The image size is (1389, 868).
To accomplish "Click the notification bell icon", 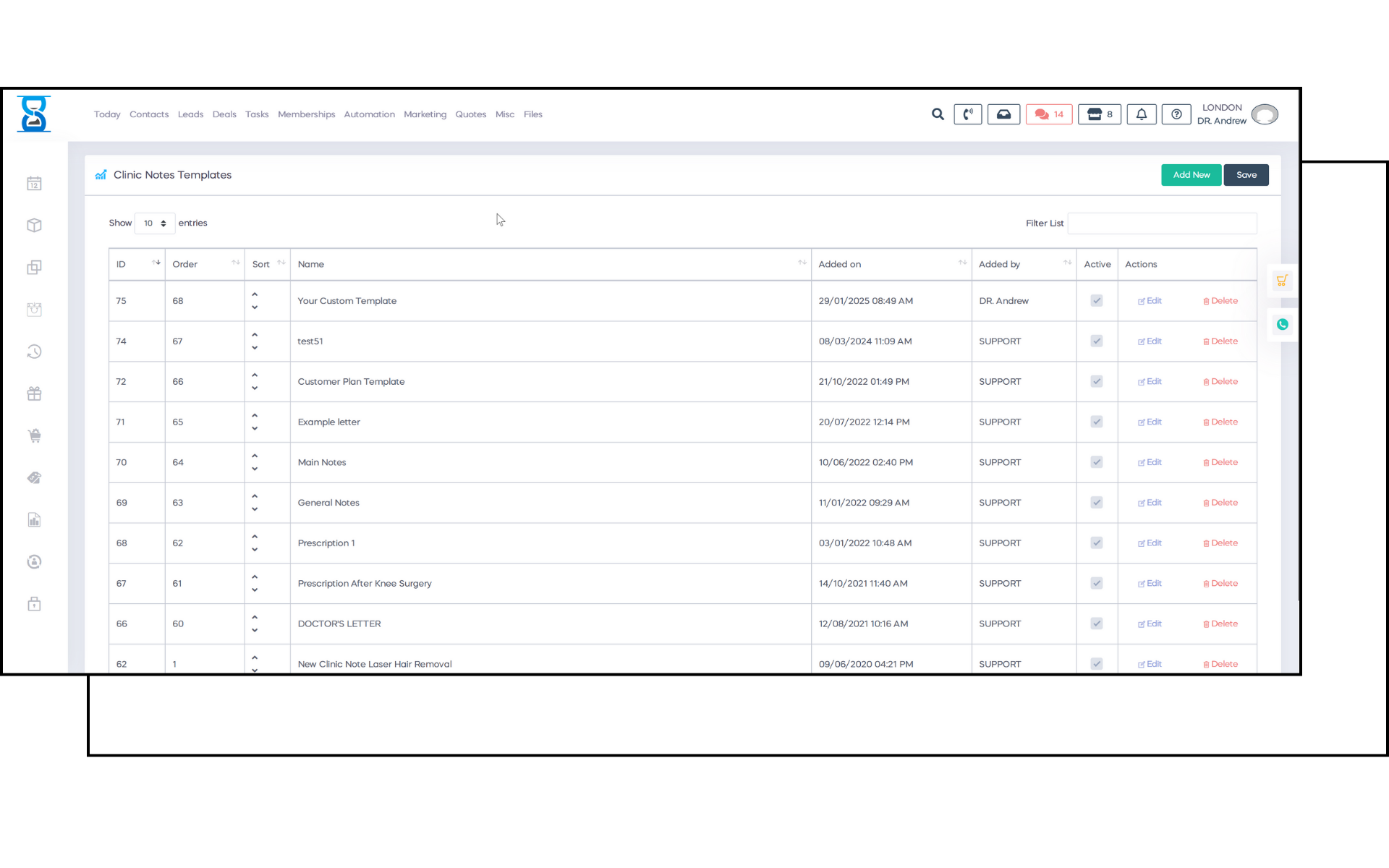I will click(1141, 114).
